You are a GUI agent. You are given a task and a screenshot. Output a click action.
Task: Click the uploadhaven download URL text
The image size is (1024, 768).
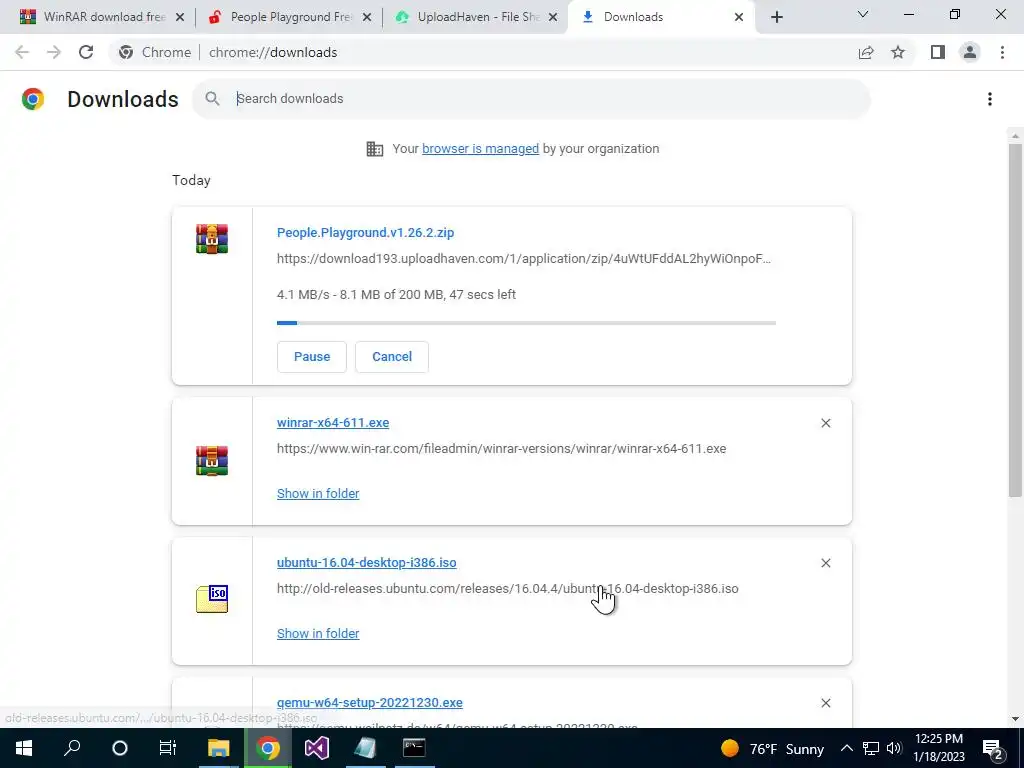pos(523,259)
